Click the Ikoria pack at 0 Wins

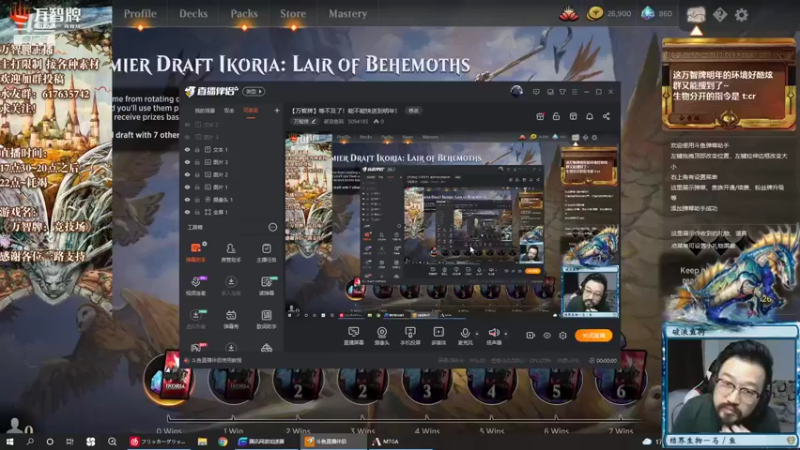[169, 379]
